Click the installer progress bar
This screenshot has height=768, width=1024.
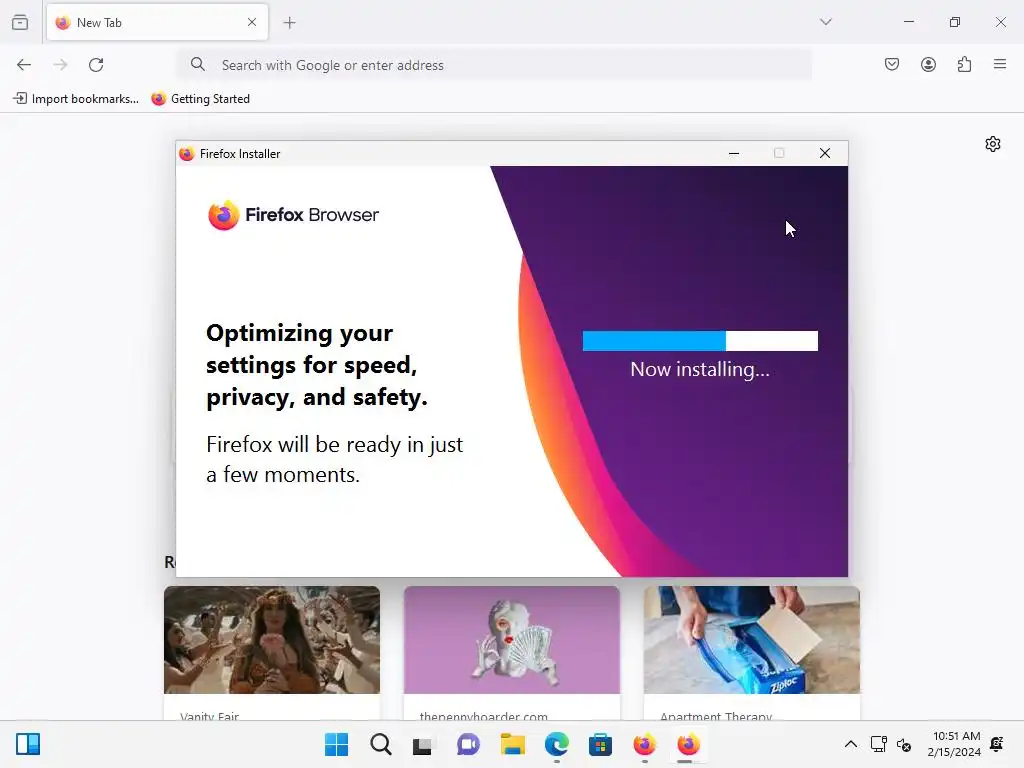[x=700, y=341]
